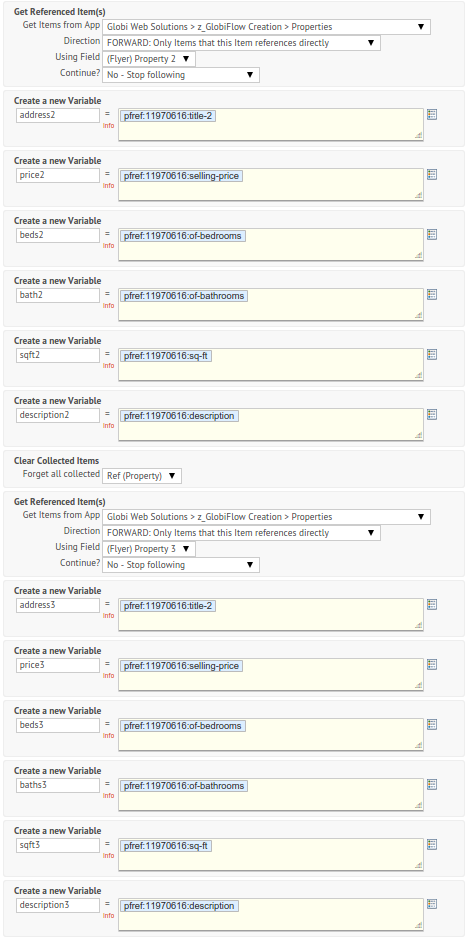Screen dimensions: 465x939
Task: Open Using Field dropdown showing (Flyer) Property 3
Action: pyautogui.click(x=149, y=549)
